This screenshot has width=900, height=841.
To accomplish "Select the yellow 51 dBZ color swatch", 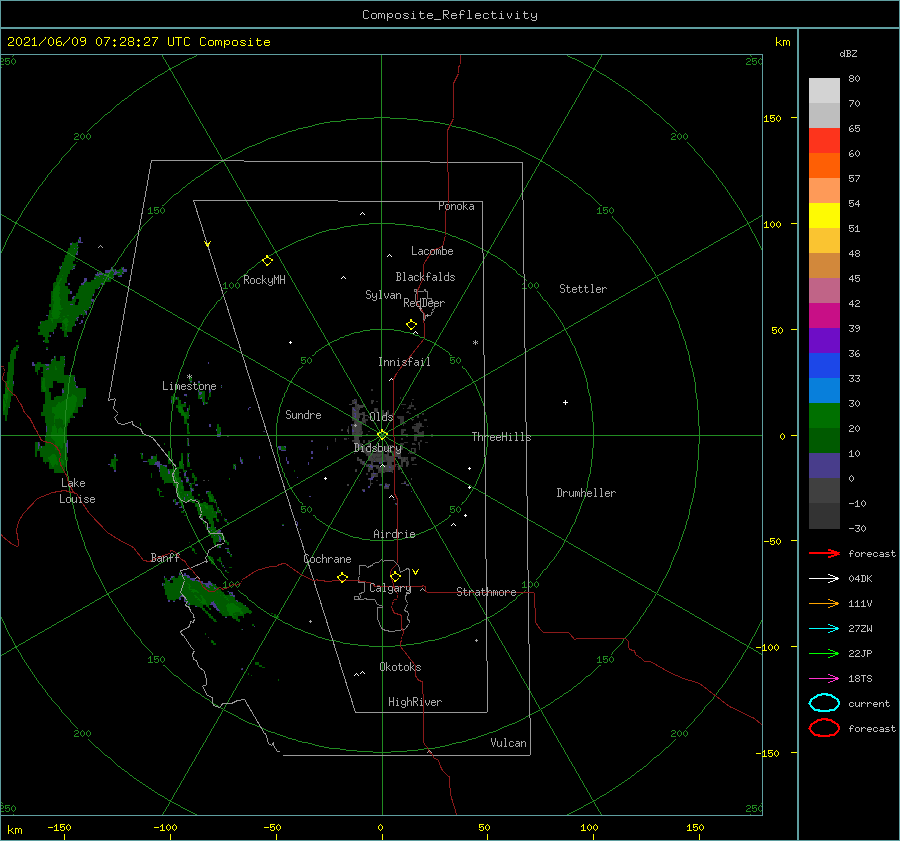I will (x=824, y=215).
